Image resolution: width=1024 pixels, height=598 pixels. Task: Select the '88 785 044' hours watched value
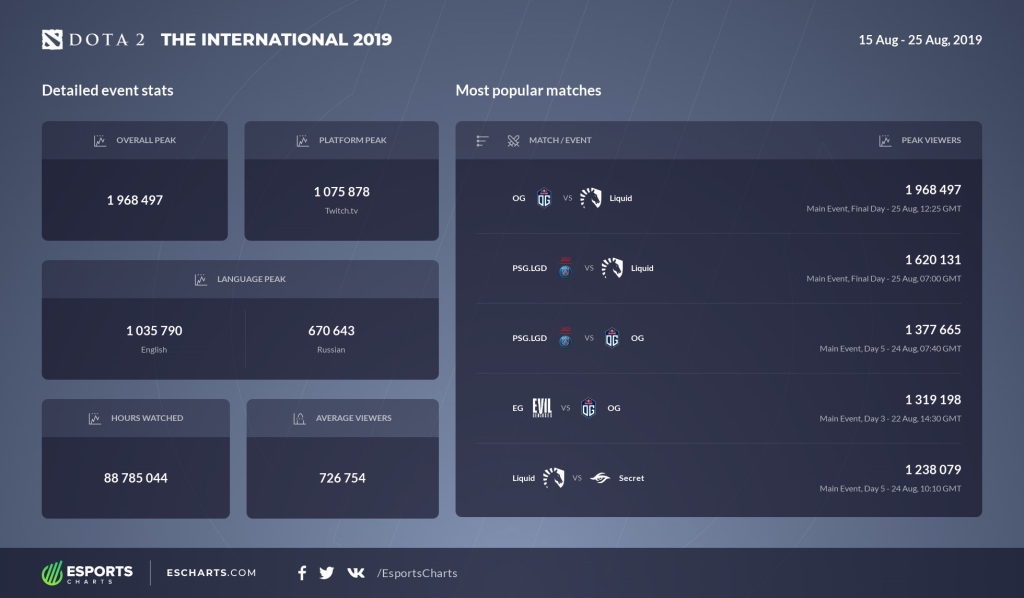tap(136, 479)
